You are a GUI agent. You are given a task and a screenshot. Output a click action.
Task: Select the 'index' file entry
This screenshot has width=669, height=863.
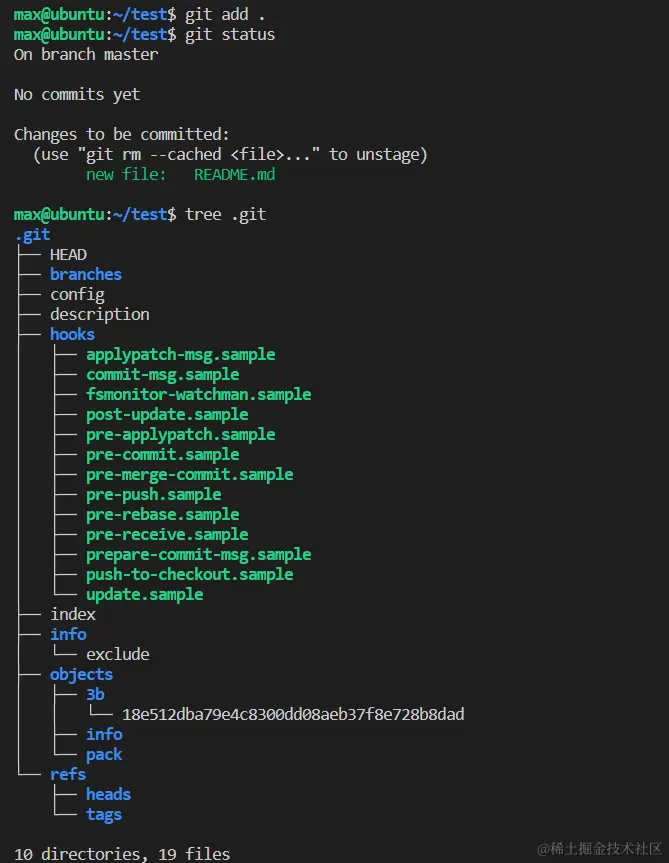(x=73, y=614)
